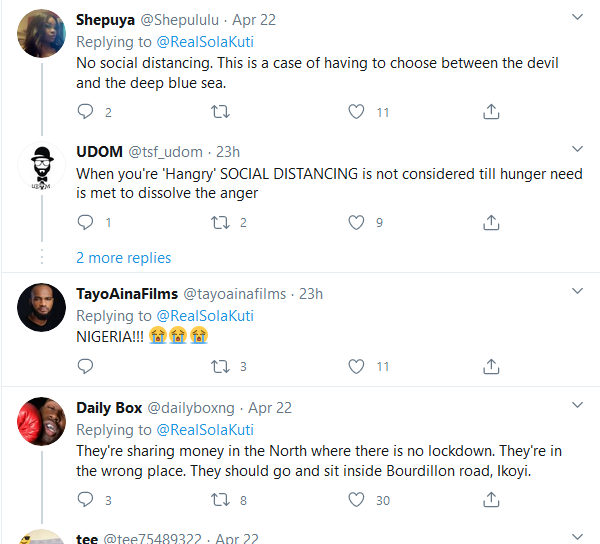Open Shepuya's profile picture
600x544 pixels.
(x=42, y=33)
